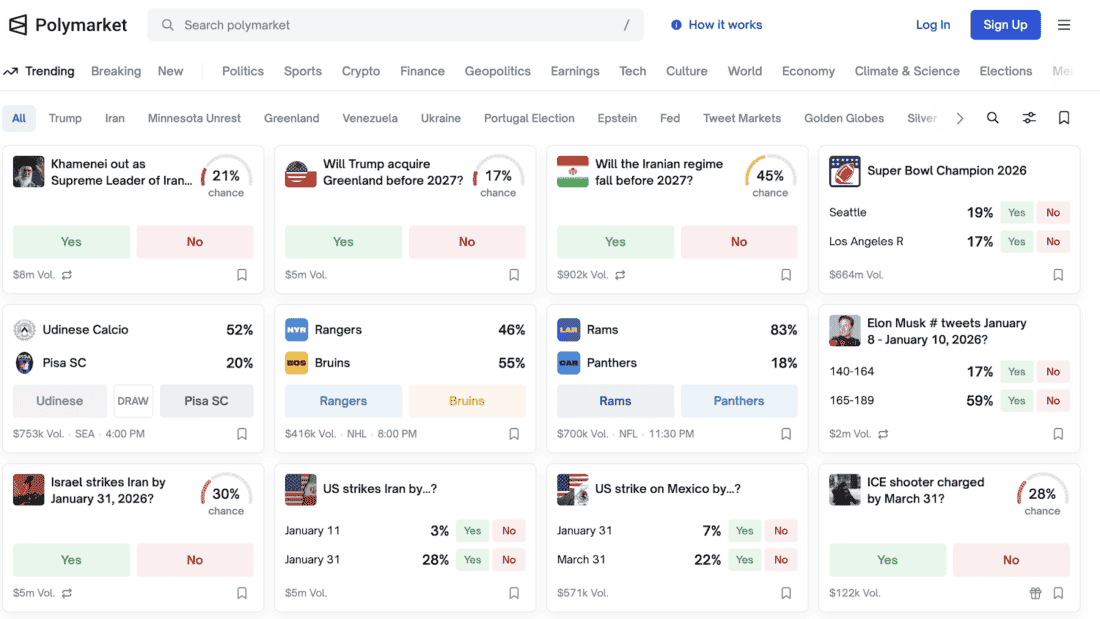The image size is (1100, 619).
Task: Click the Polymarket logo icon
Action: tap(18, 25)
